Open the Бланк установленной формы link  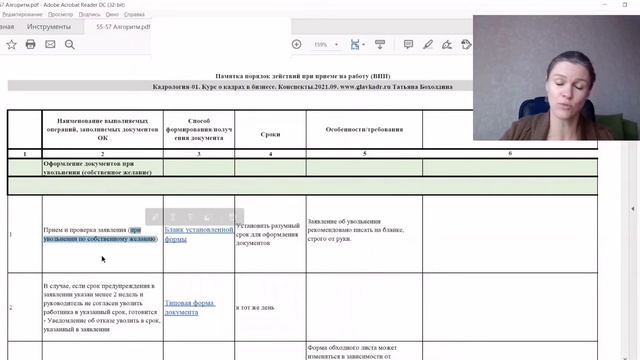[x=198, y=234]
